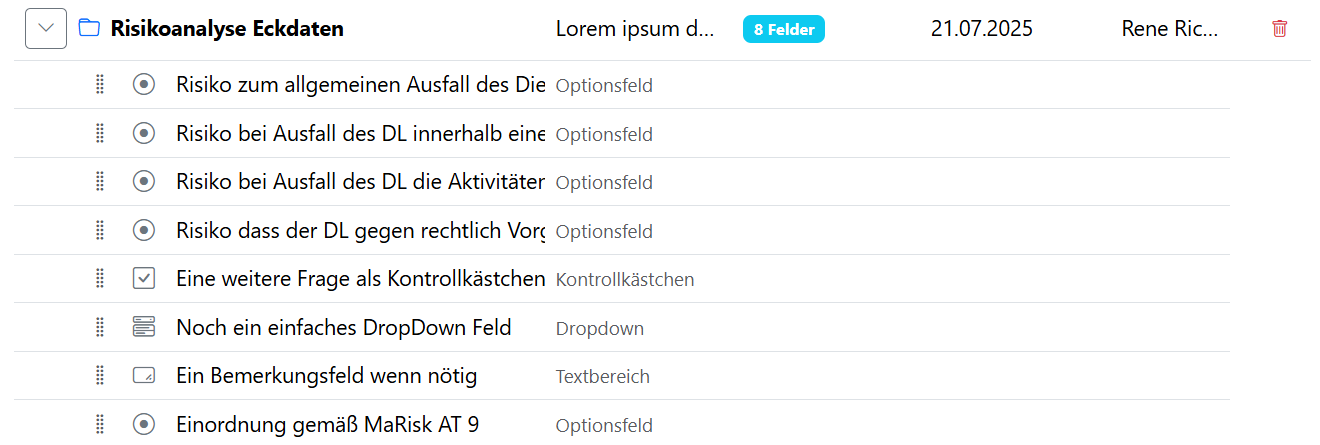
Task: Click the dropdown type icon for DropDown Feld
Action: (144, 328)
